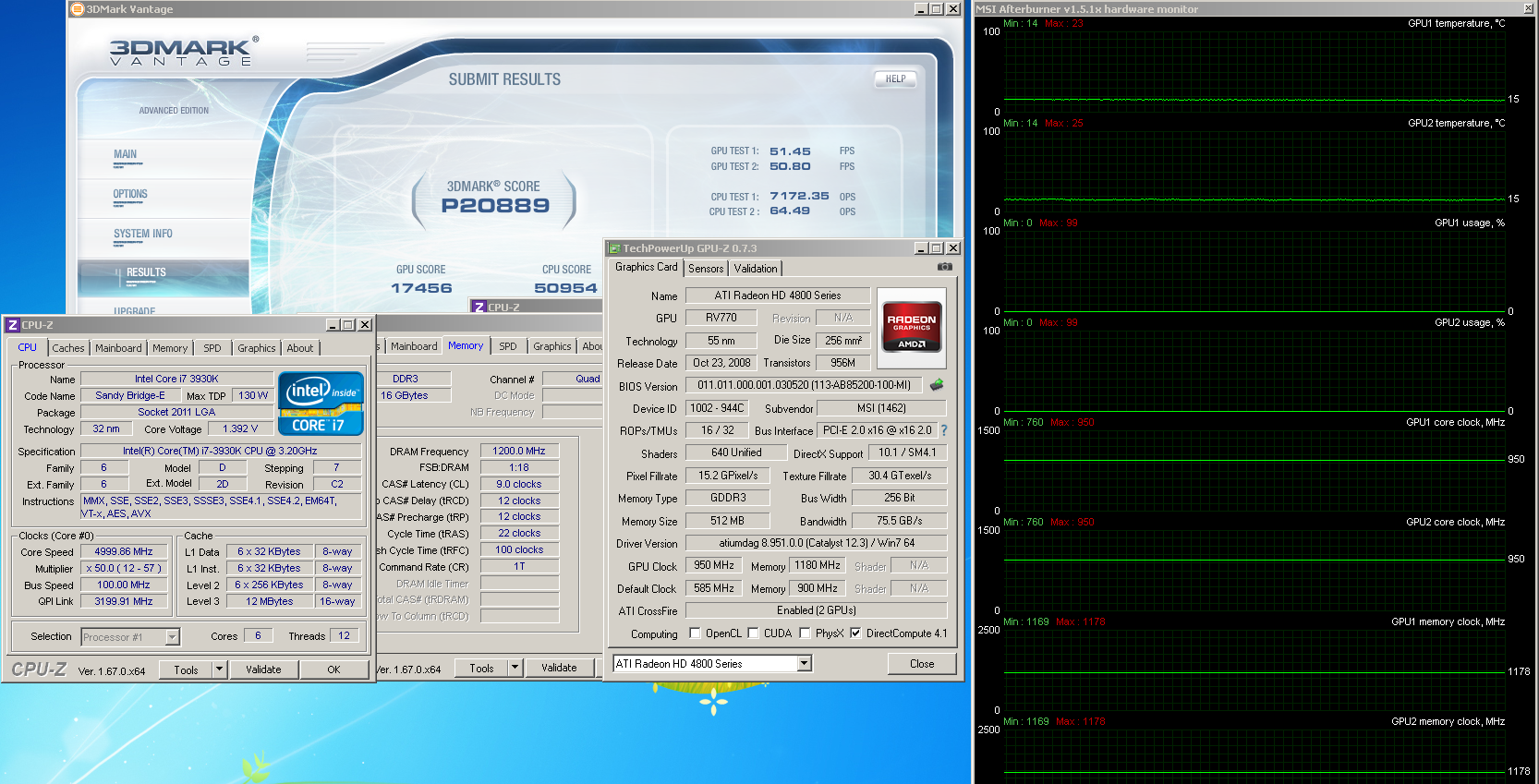Open the SPD tab in background CPU-Z
1539x784 pixels.
[508, 346]
